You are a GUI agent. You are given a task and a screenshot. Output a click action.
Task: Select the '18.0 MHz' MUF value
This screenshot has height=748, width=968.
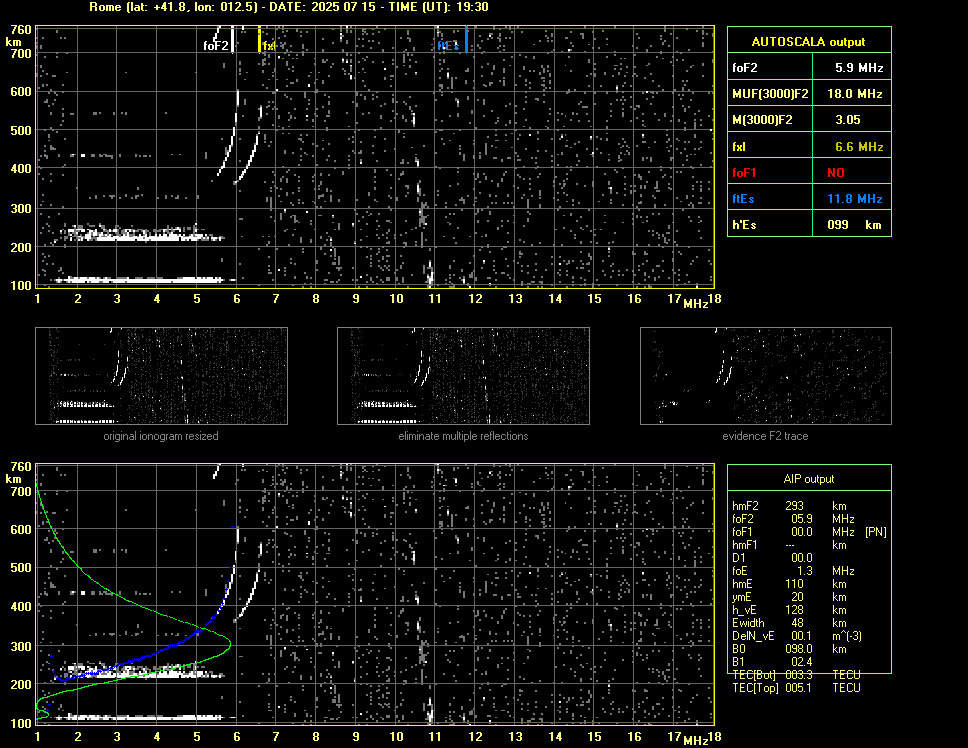[x=854, y=94]
